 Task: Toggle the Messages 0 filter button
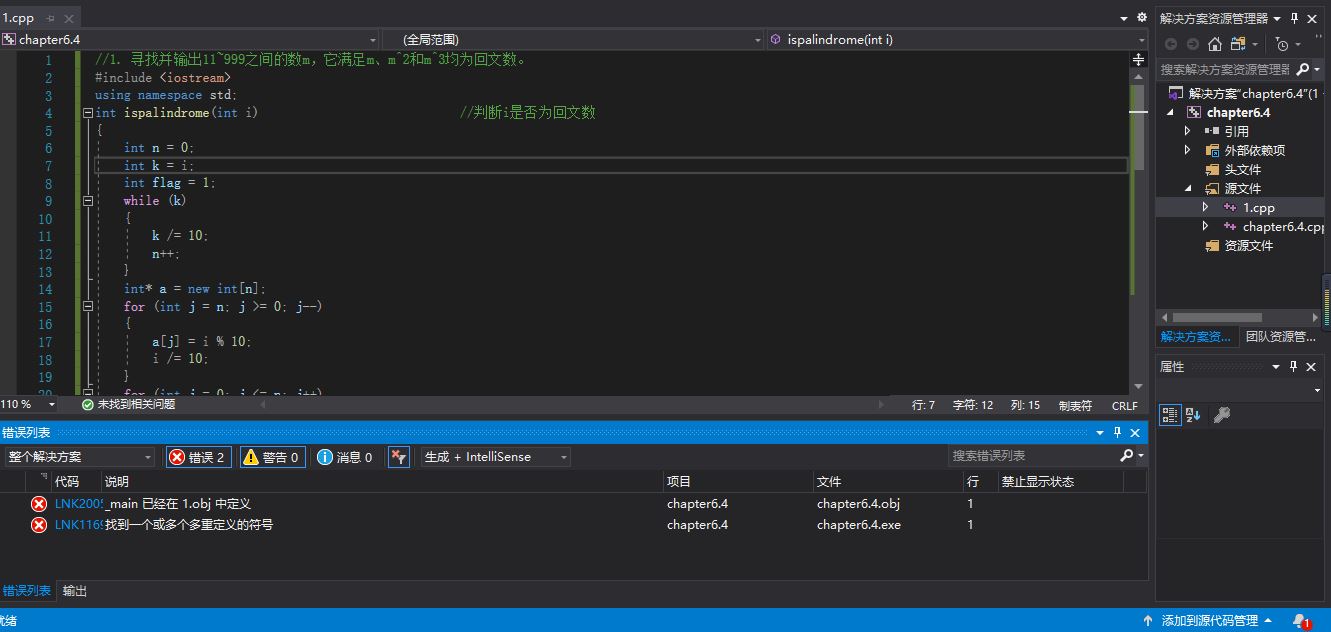click(x=345, y=457)
